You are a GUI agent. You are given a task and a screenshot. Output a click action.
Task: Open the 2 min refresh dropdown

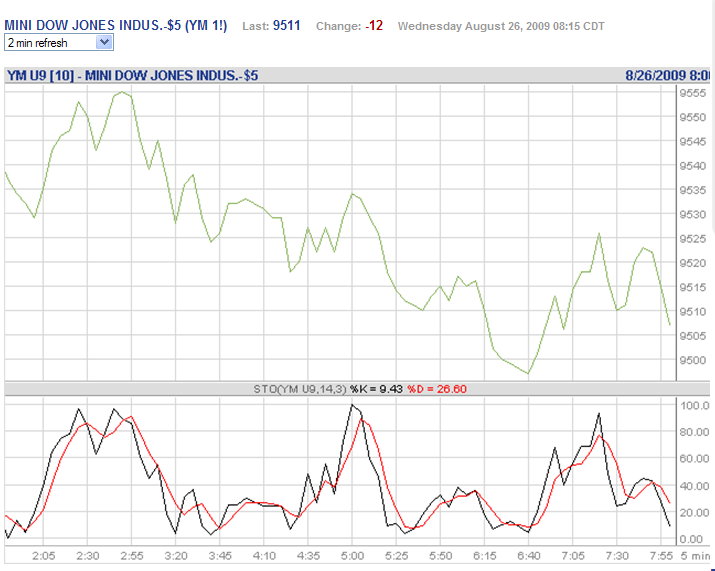coord(59,43)
